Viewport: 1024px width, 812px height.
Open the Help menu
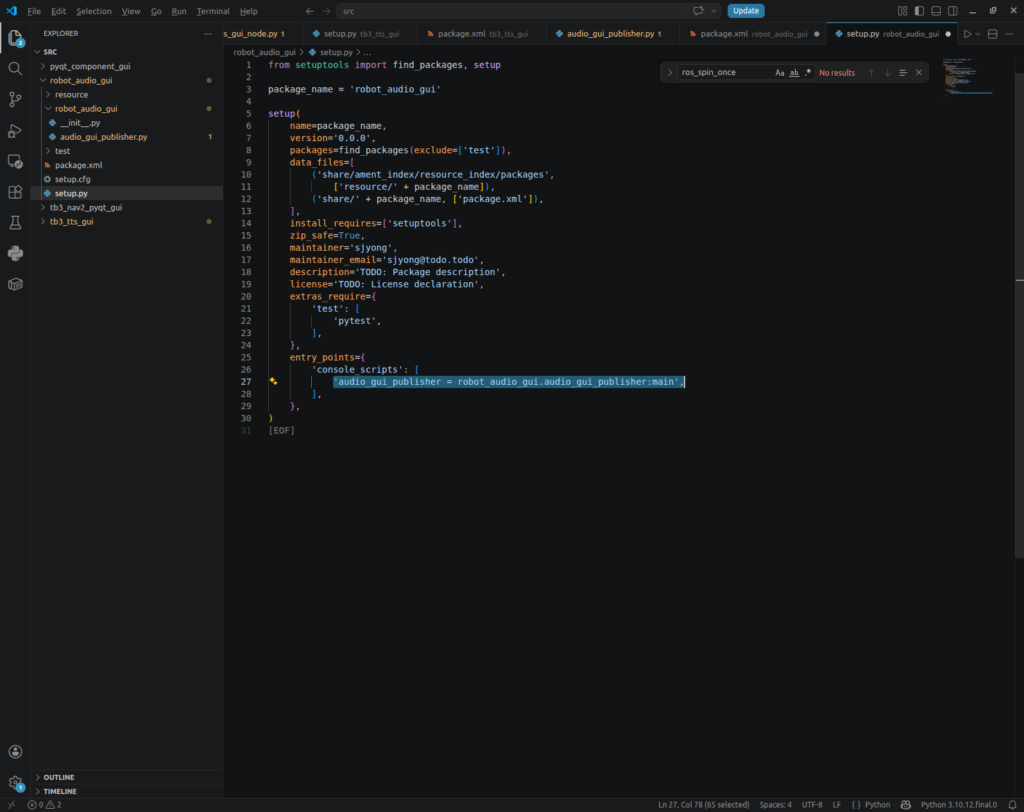[248, 11]
